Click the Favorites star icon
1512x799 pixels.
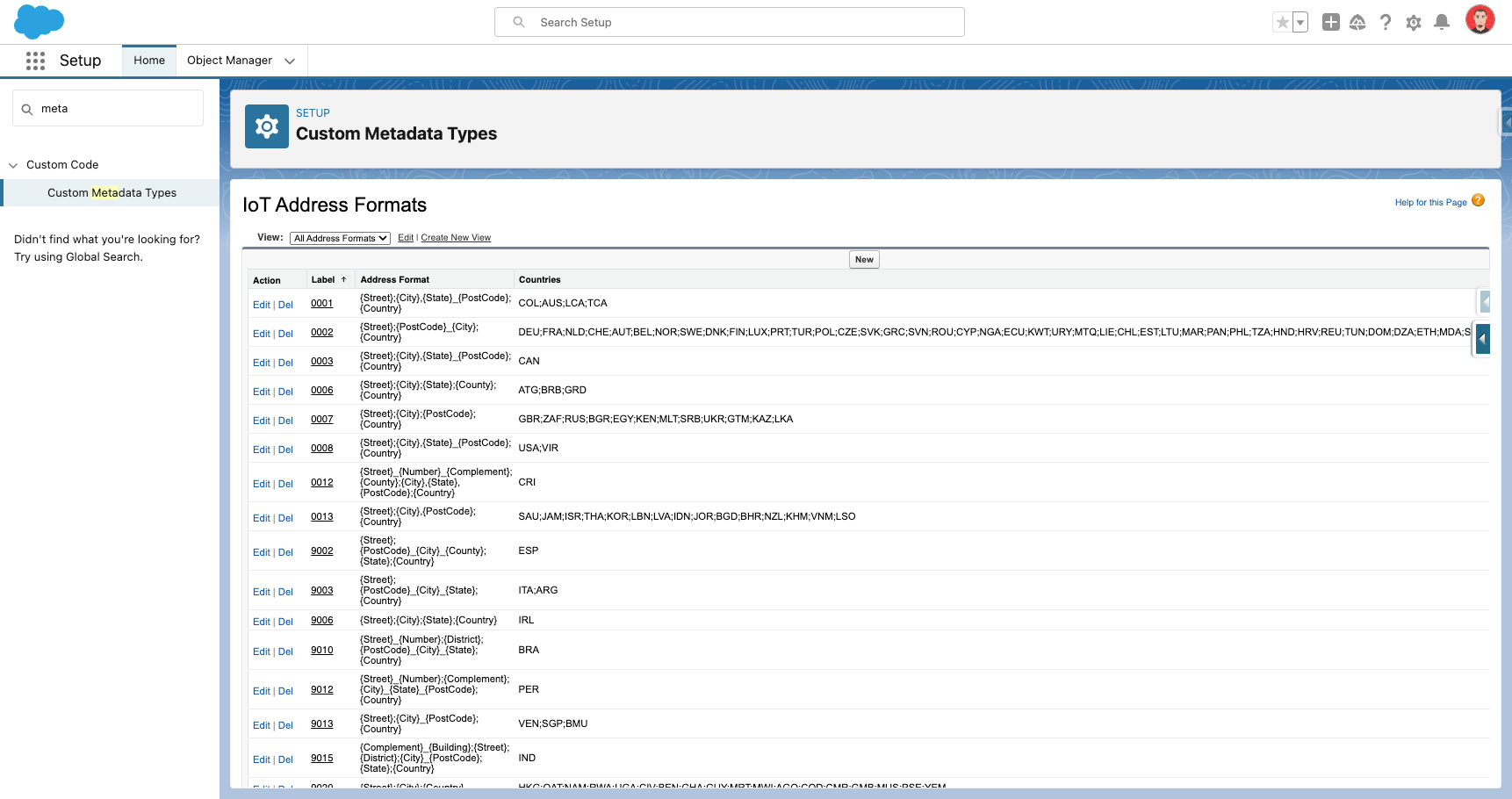point(1283,22)
